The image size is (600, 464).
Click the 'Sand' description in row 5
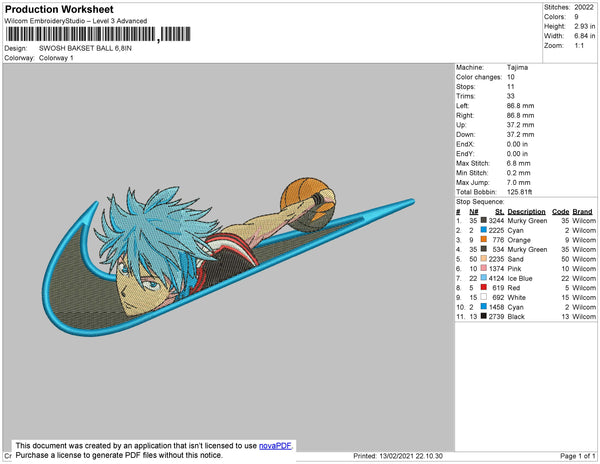tap(515, 259)
